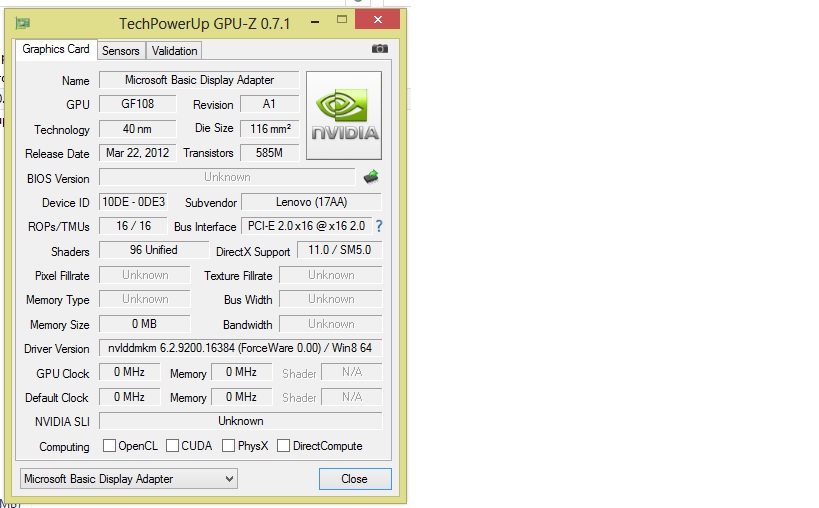Click the Default Clock 0 MHz field

tap(129, 397)
